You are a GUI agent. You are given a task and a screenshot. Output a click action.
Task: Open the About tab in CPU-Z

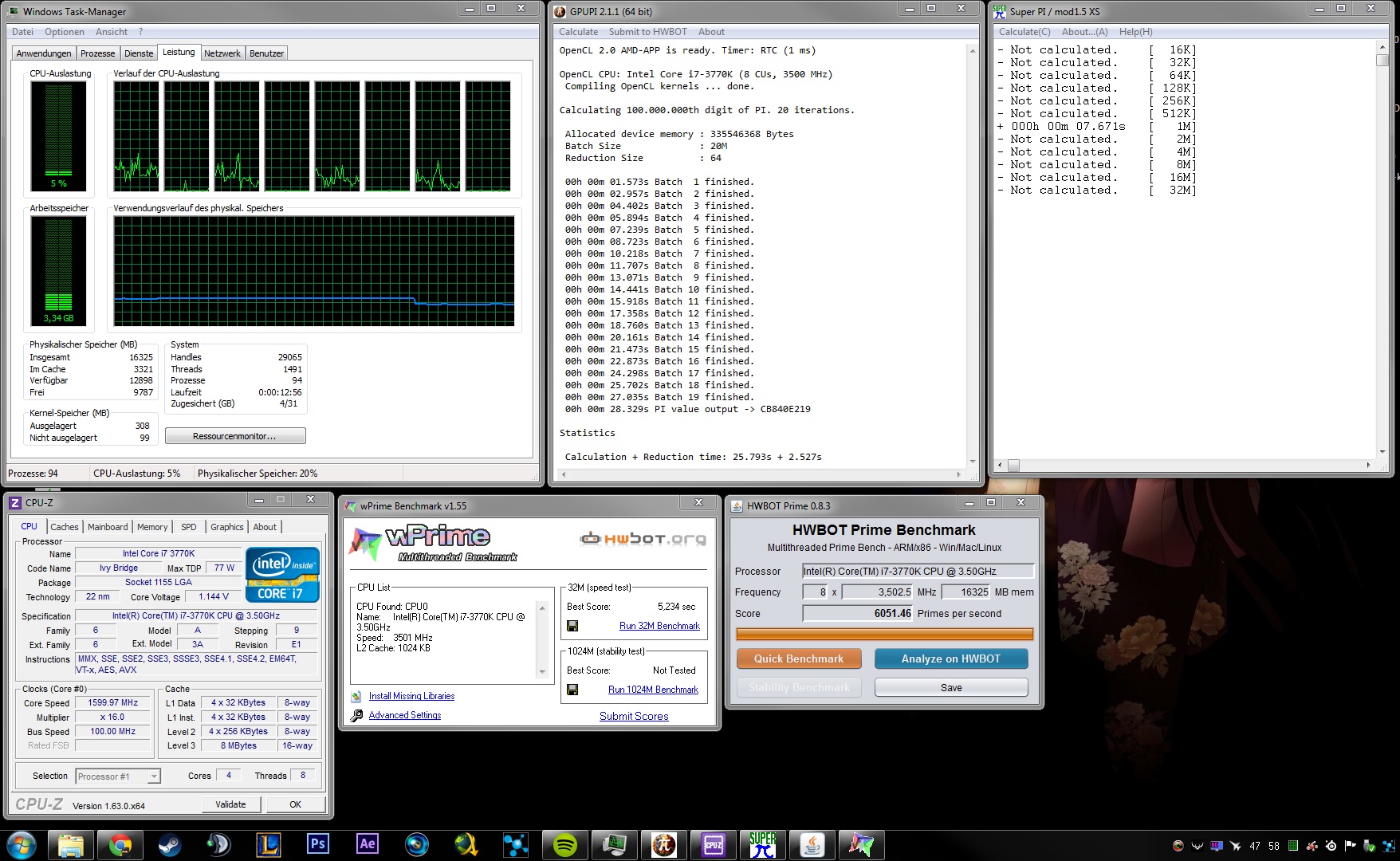(265, 527)
